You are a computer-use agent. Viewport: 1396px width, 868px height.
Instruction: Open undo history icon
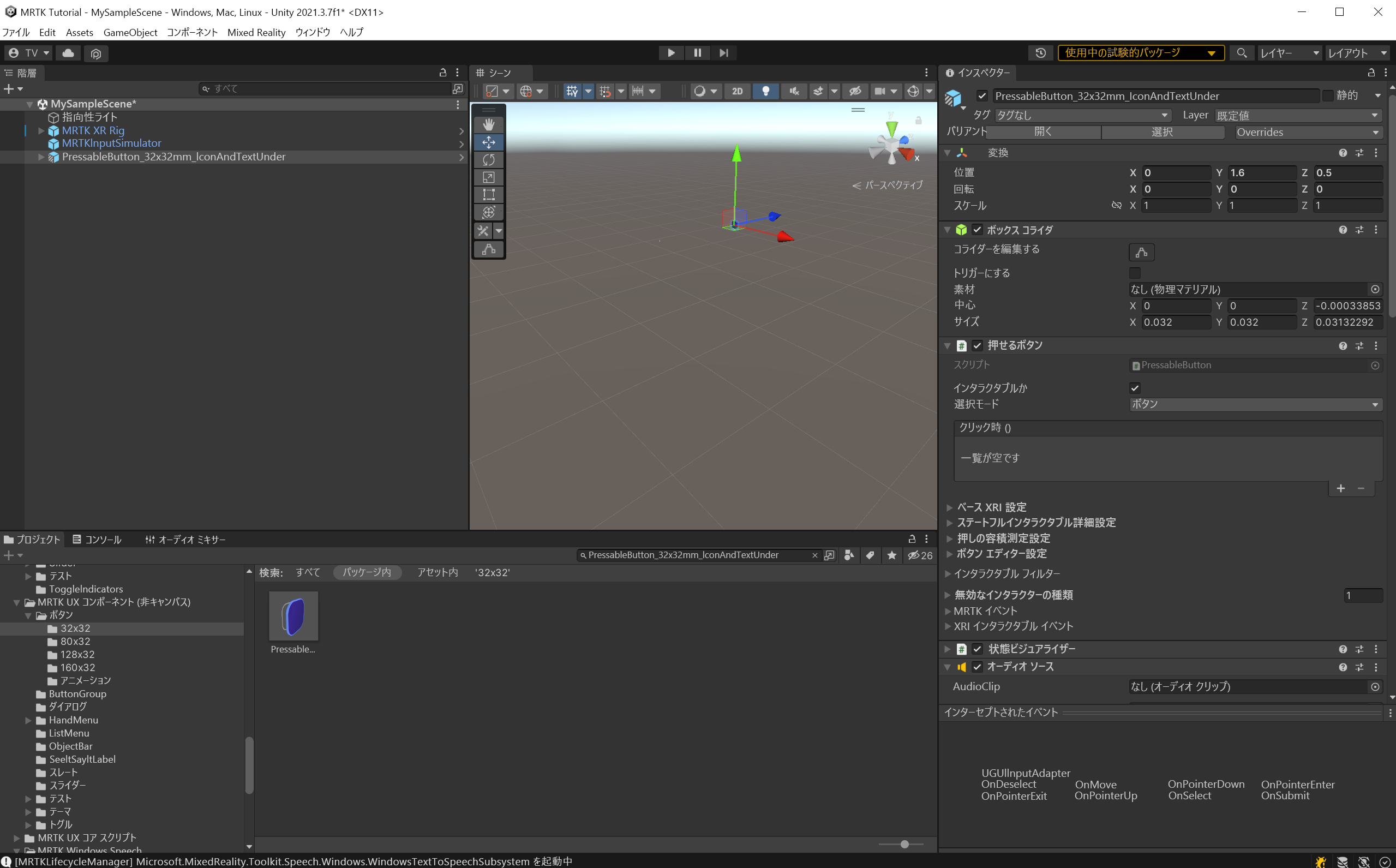point(1040,53)
